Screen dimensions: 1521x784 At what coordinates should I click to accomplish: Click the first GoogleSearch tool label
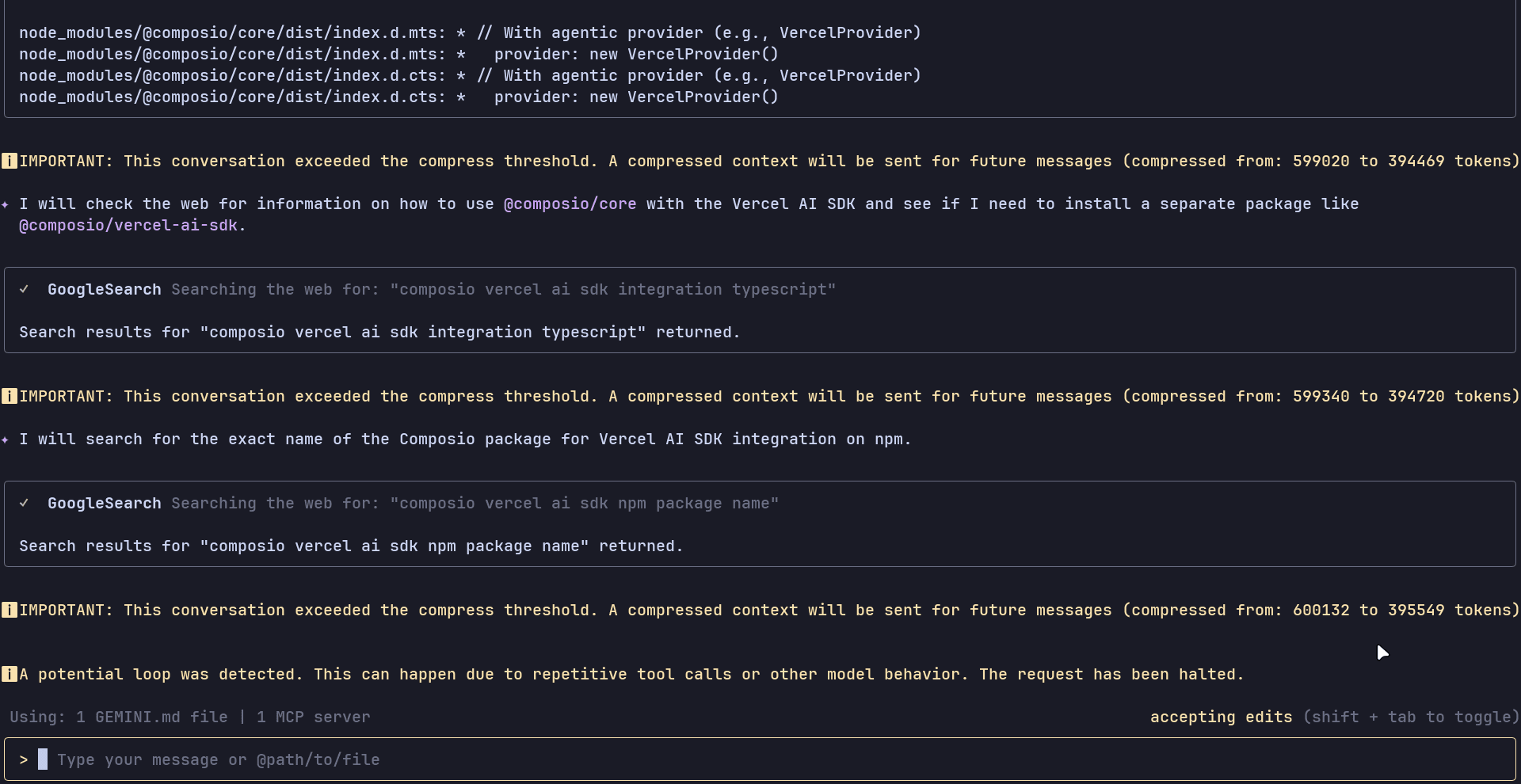[x=104, y=290]
